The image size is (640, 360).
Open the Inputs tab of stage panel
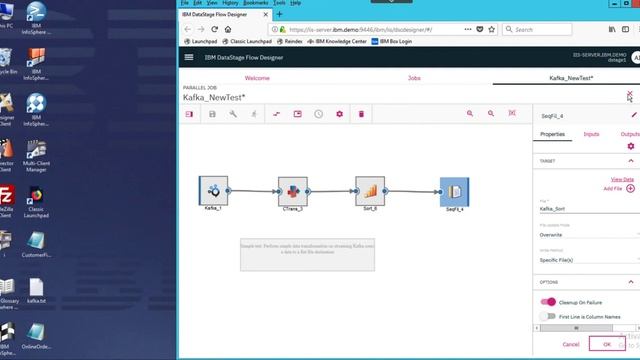(591, 134)
